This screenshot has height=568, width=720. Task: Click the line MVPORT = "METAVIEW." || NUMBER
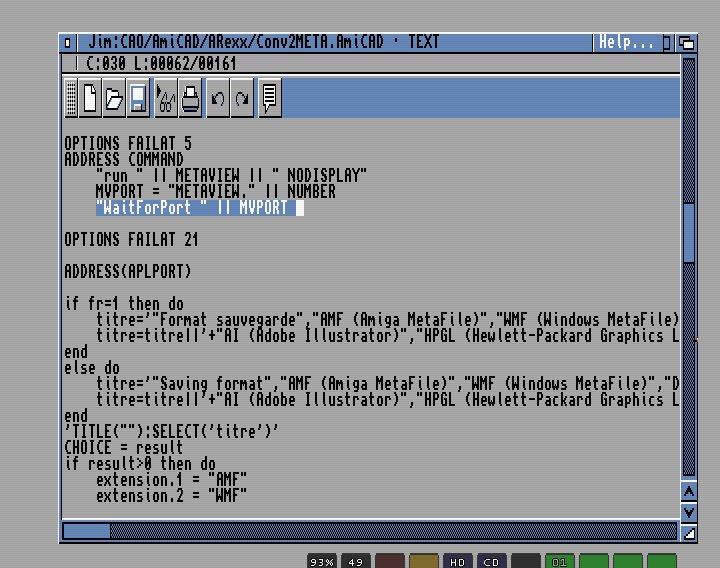216,191
